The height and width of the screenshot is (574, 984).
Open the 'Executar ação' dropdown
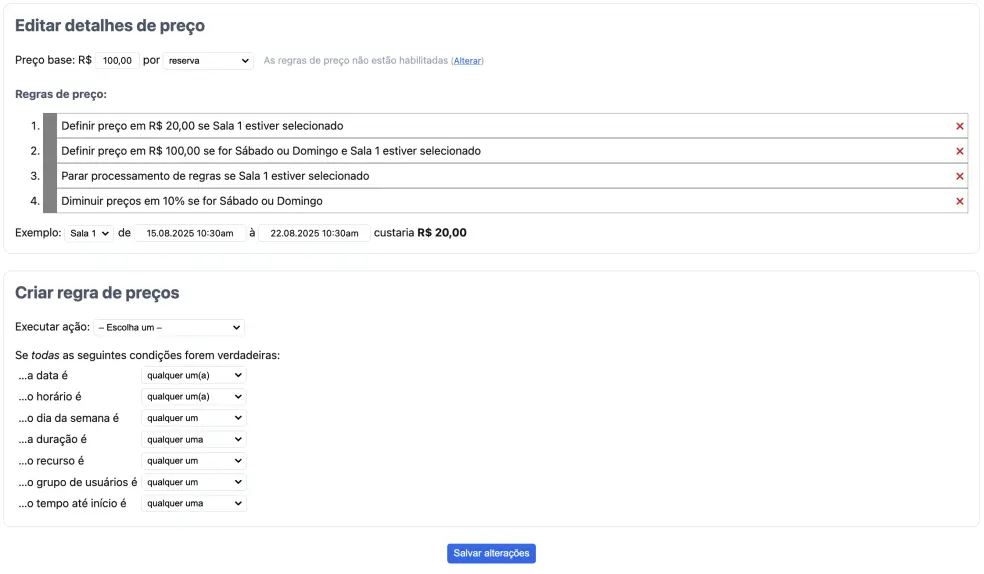click(x=169, y=327)
